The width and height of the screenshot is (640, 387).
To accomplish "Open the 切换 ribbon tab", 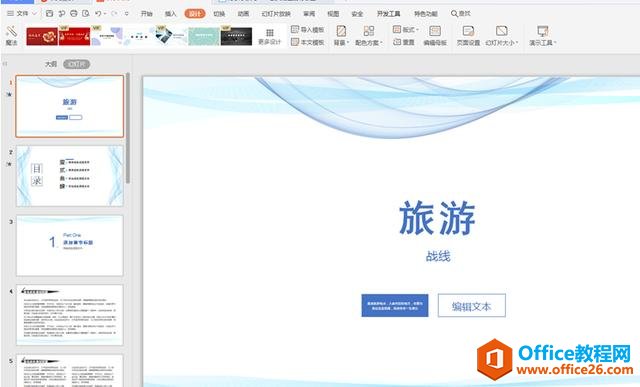I will point(219,13).
